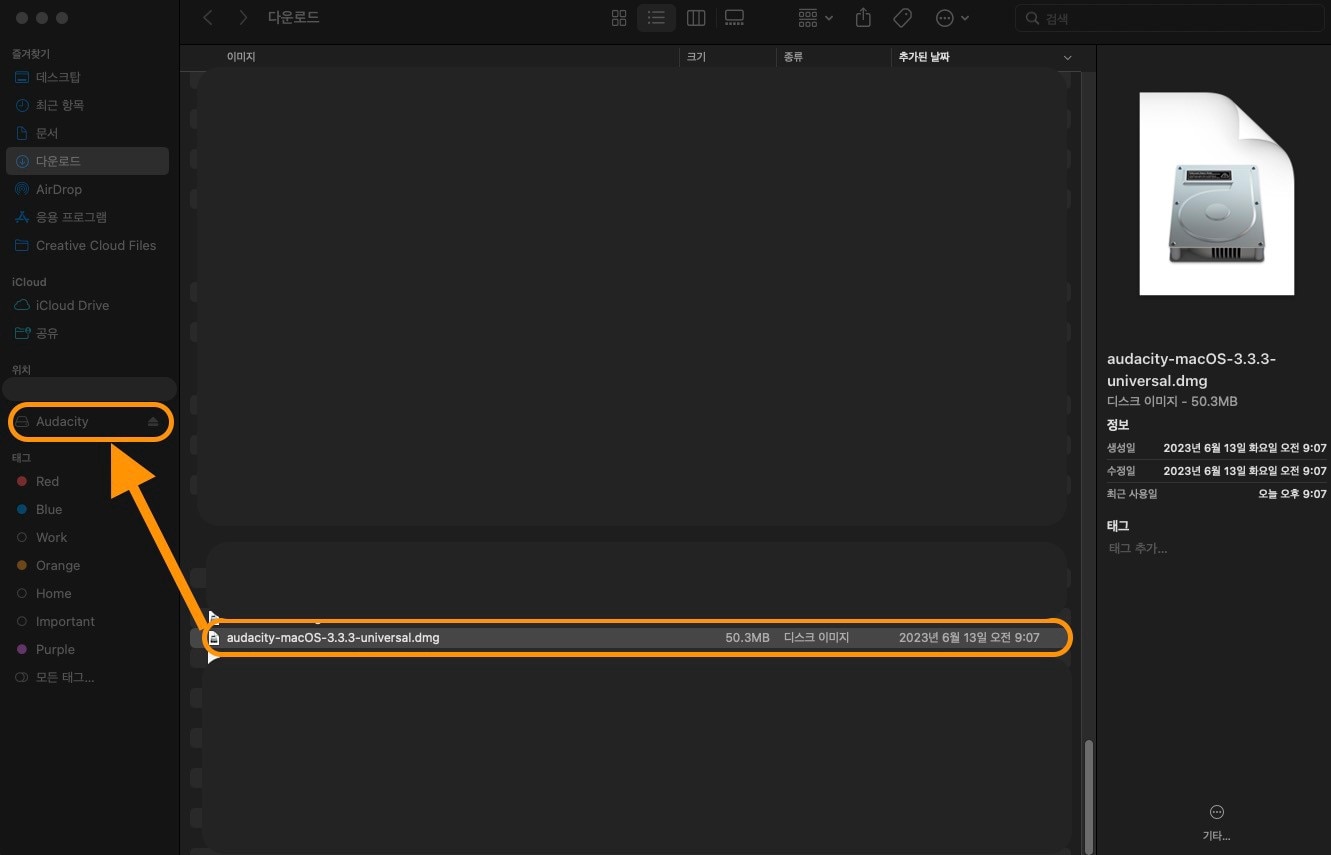Sort by the 추가된 날짜 column header
This screenshot has width=1331, height=855.
click(x=924, y=57)
